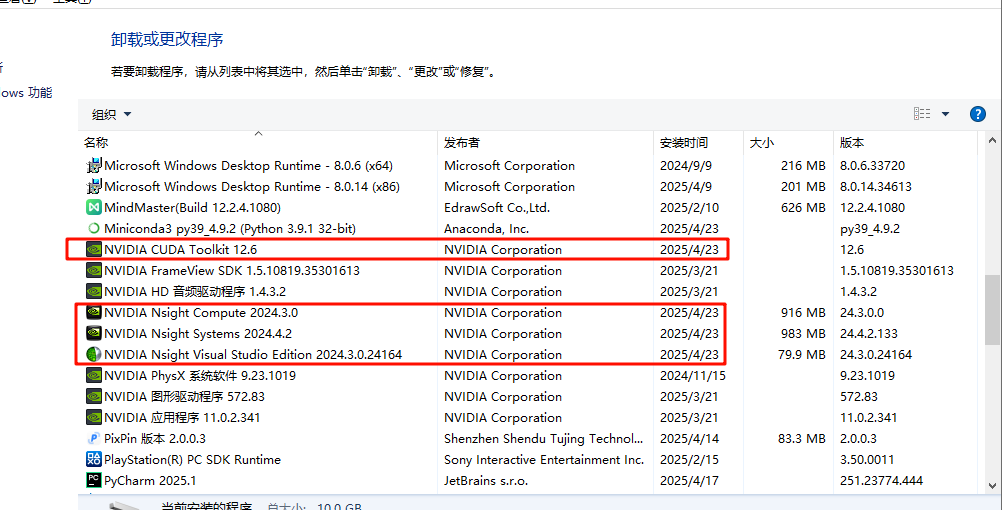The height and width of the screenshot is (510, 1002).
Task: Click size value 983 MB
Action: click(803, 334)
